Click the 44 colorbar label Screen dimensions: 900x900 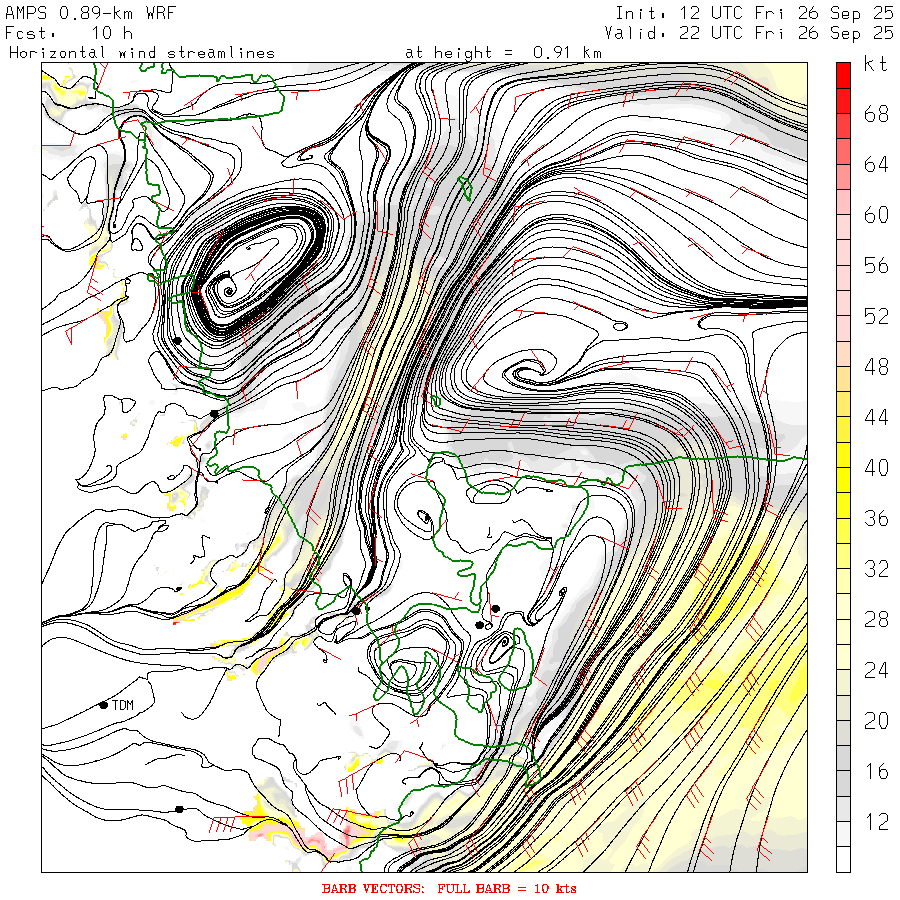pos(876,417)
